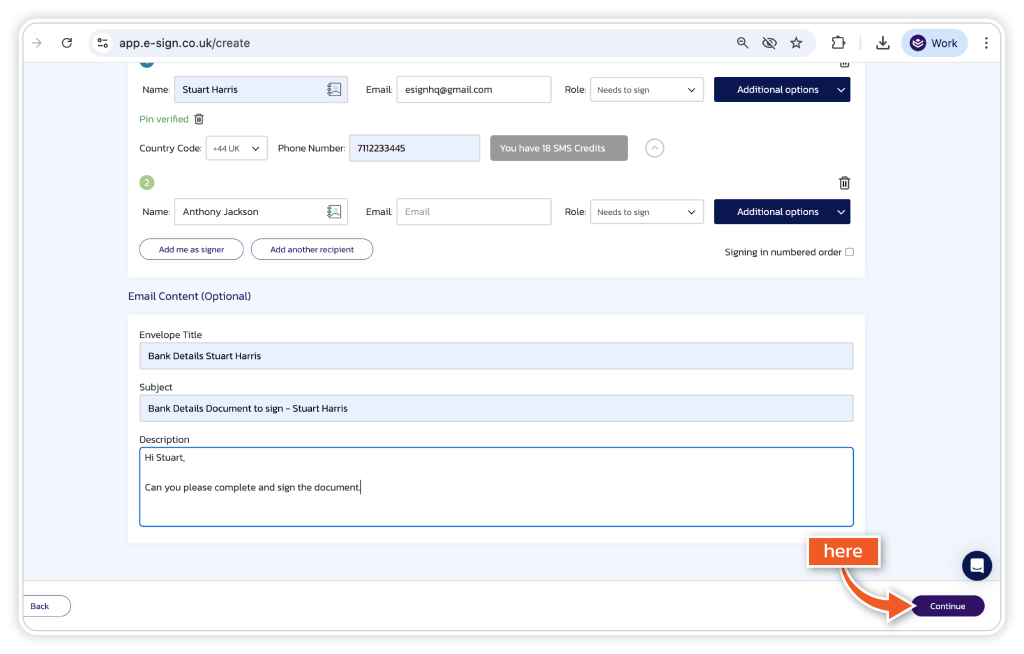Click Add another recipient
This screenshot has height=654, width=1024.
[311, 250]
